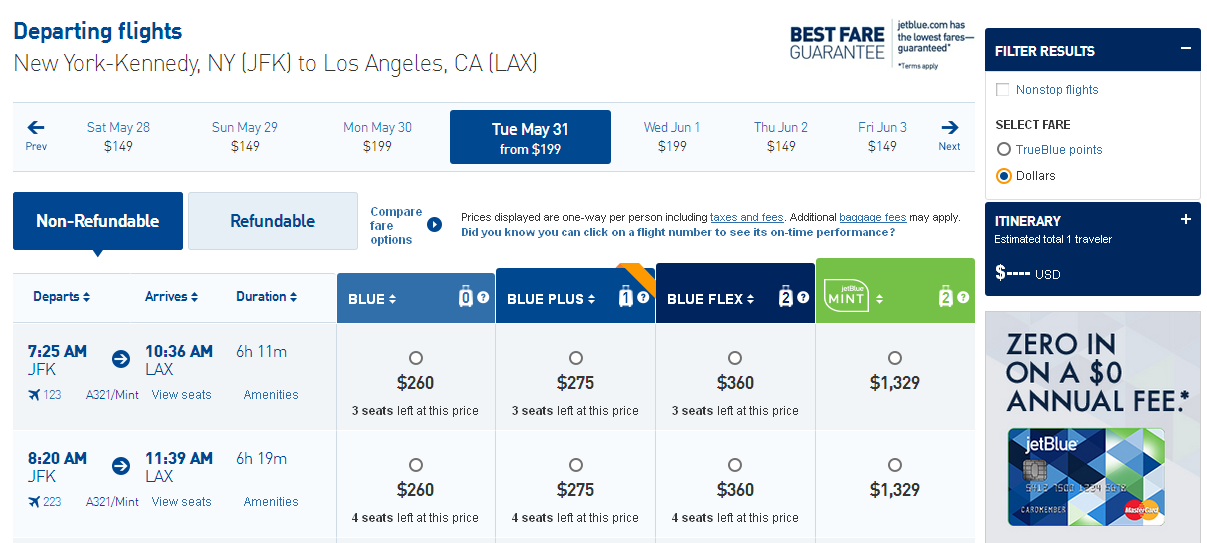Click the Compare fare options play icon
1207x543 pixels.
click(x=434, y=224)
